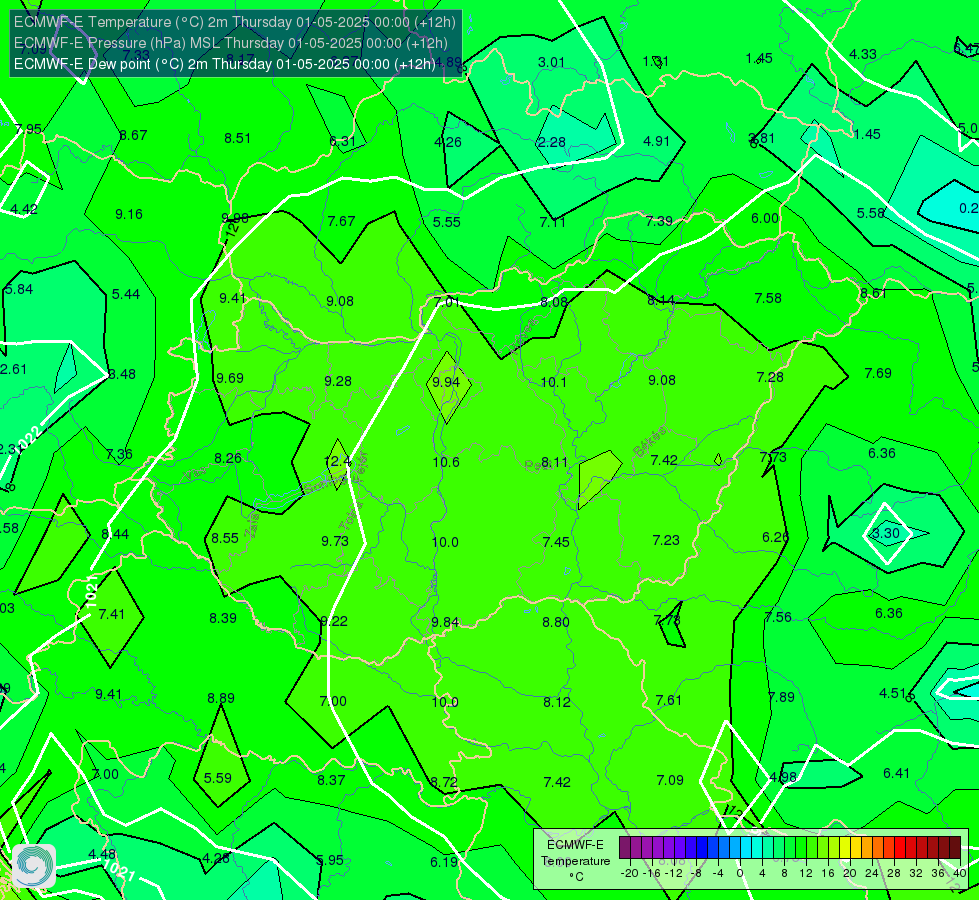Click the 7.39 temperature value
Viewport: 979px width, 900px height.
(x=659, y=221)
